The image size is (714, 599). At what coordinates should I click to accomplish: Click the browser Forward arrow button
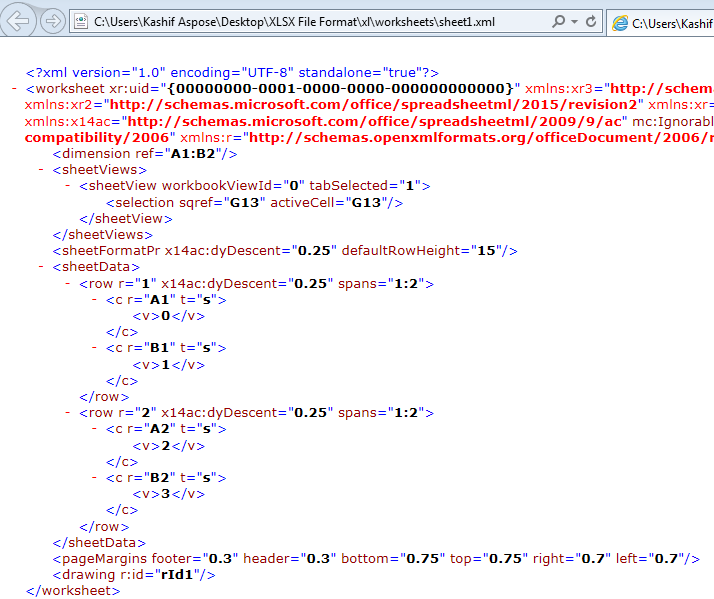(x=53, y=21)
